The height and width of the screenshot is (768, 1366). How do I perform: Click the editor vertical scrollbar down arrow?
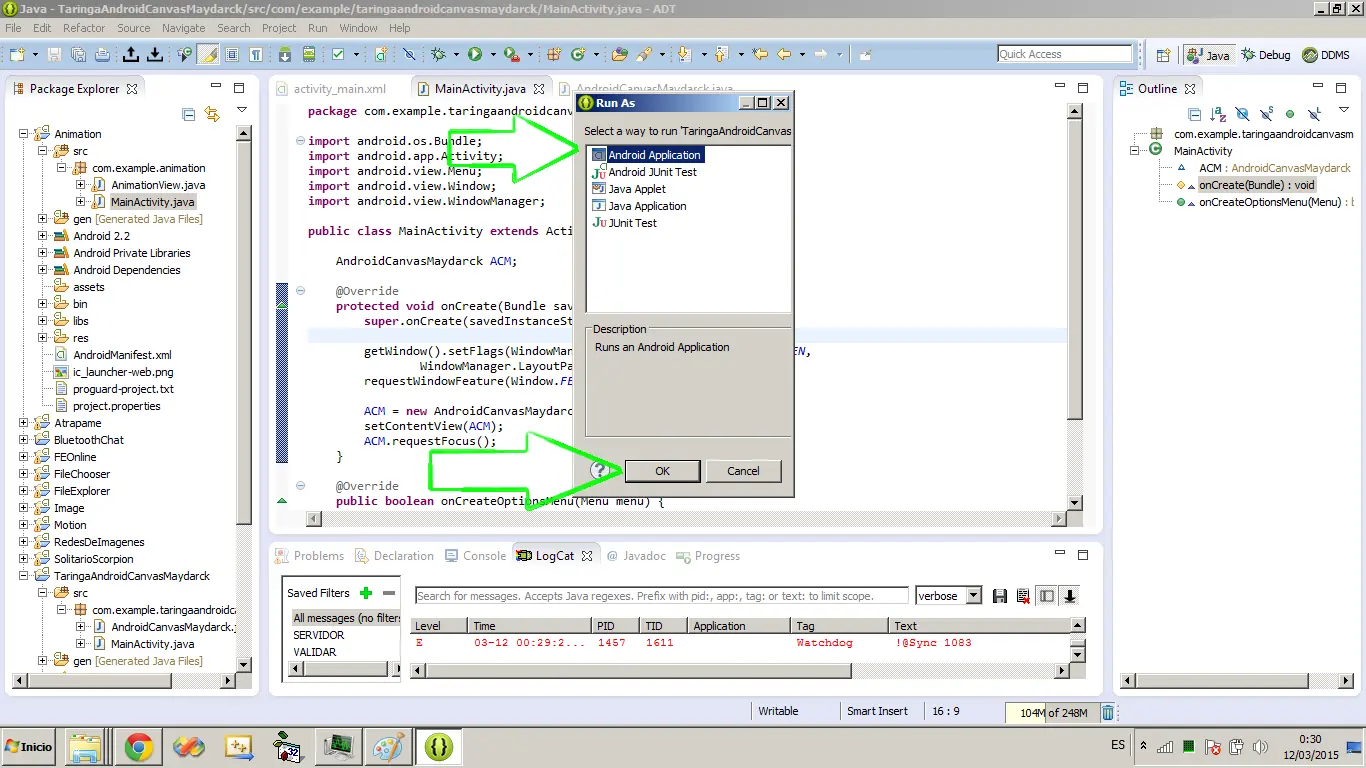pos(1075,502)
